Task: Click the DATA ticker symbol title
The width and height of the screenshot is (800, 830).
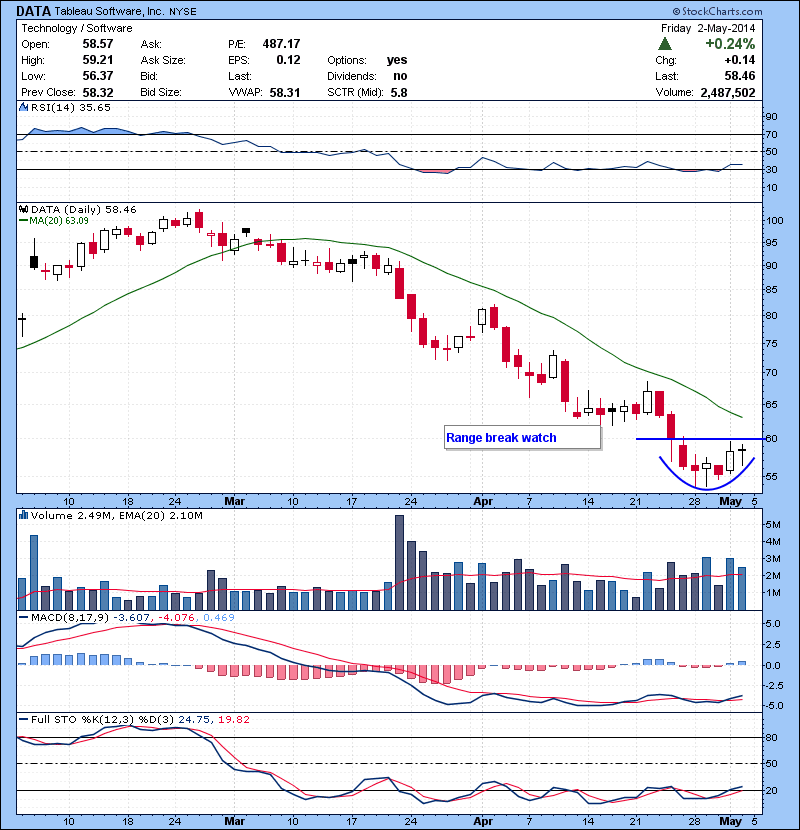Action: [x=33, y=11]
